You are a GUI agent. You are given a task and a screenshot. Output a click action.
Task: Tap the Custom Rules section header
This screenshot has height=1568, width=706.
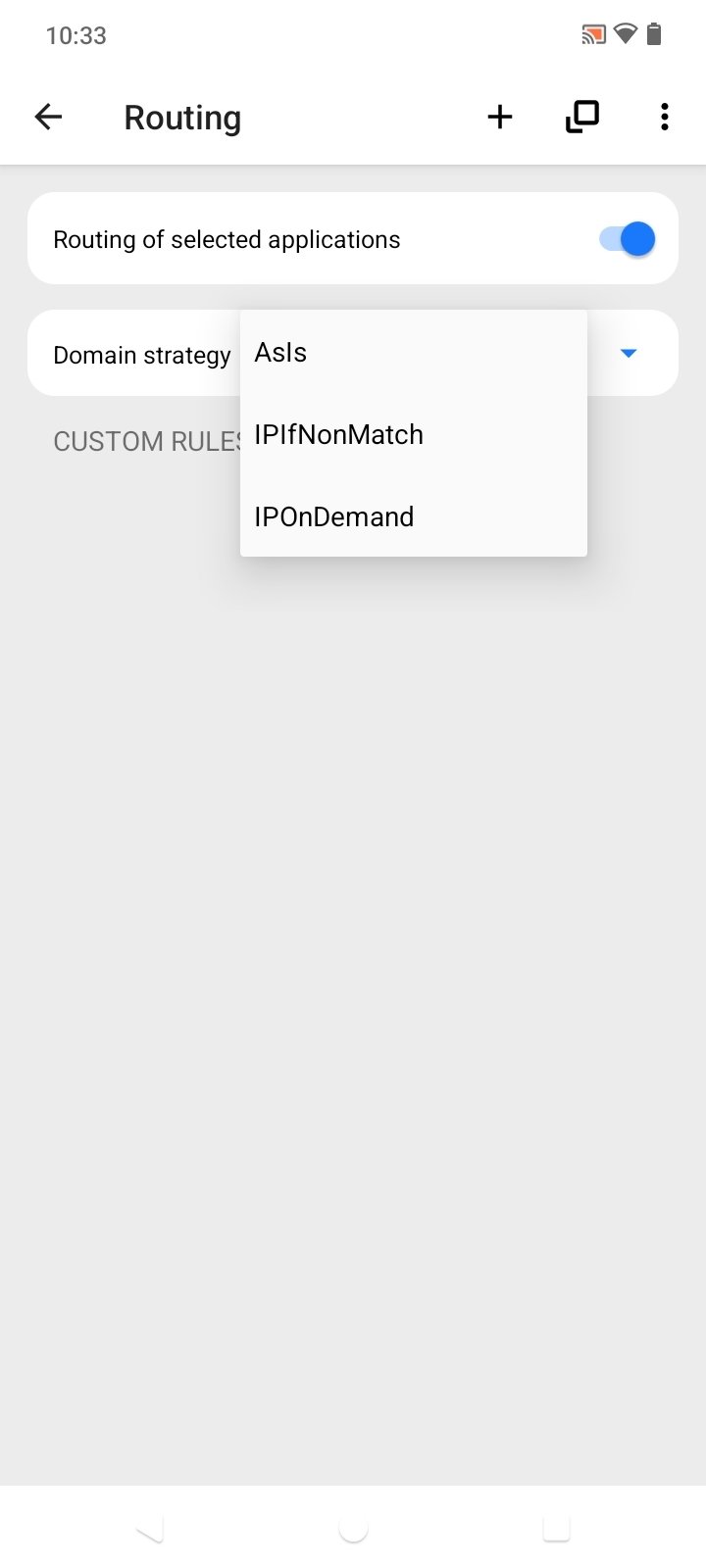(147, 442)
